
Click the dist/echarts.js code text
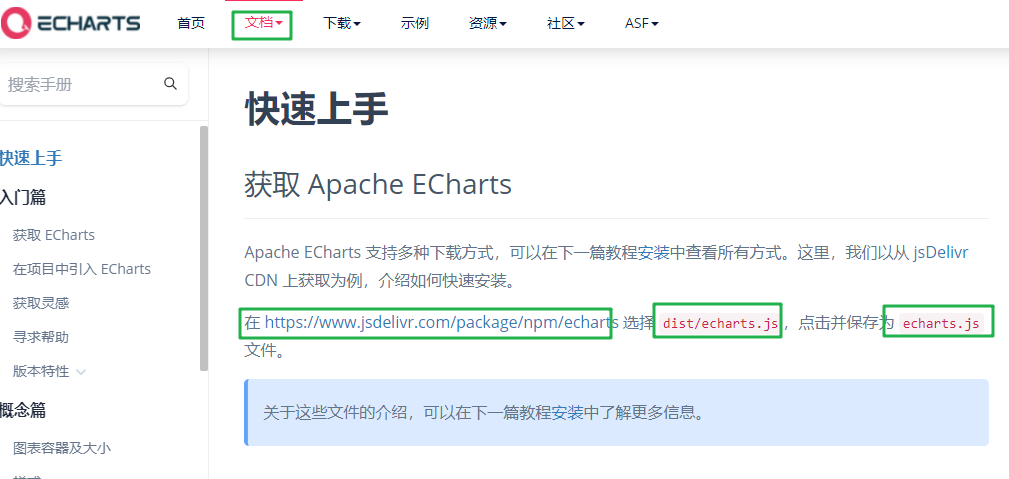tap(721, 324)
